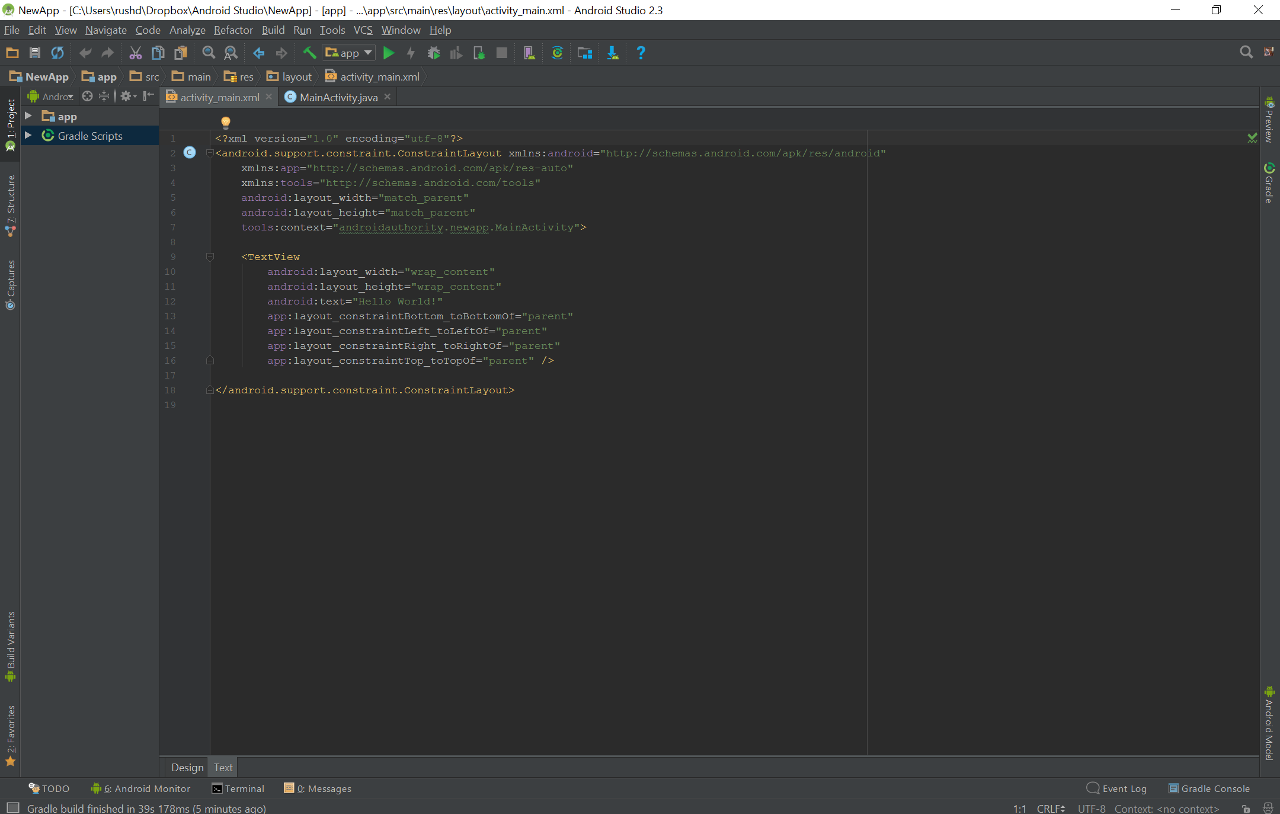Image resolution: width=1280 pixels, height=814 pixels.
Task: Open the SDK Manager download icon
Action: tap(613, 53)
